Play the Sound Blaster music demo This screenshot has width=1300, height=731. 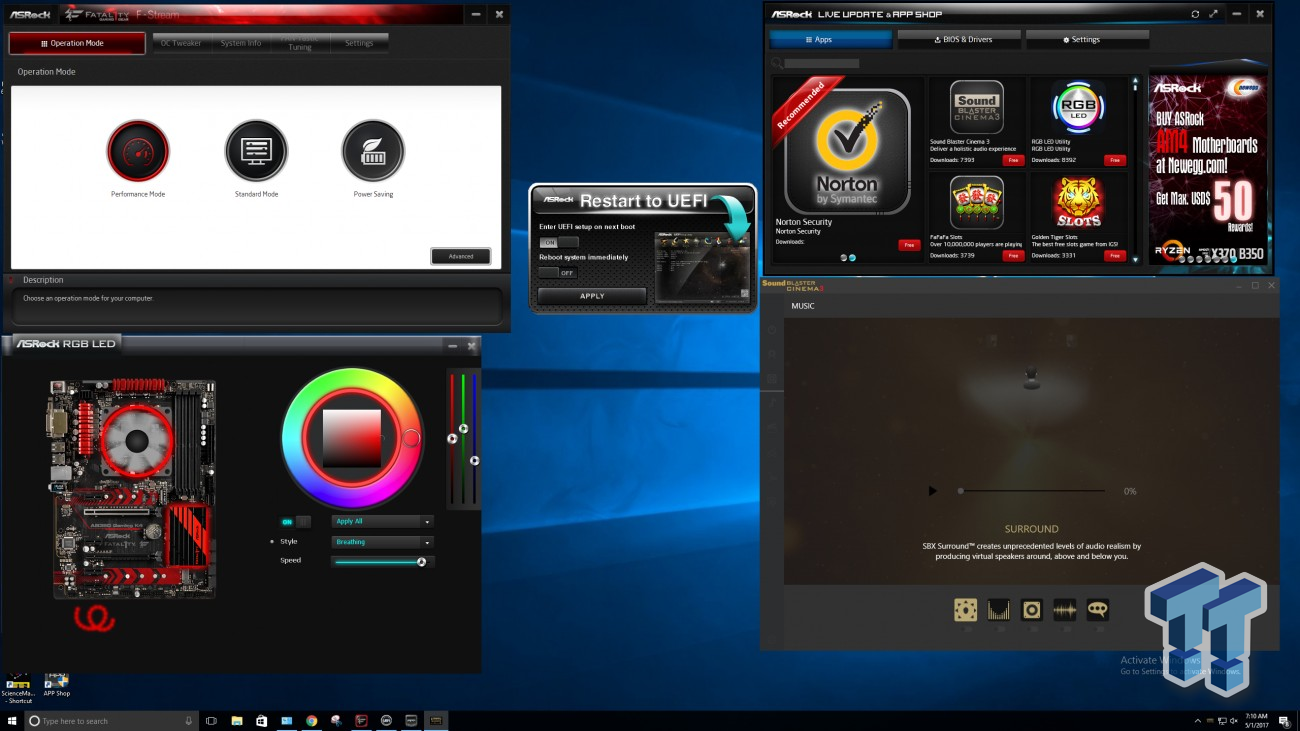[x=933, y=491]
